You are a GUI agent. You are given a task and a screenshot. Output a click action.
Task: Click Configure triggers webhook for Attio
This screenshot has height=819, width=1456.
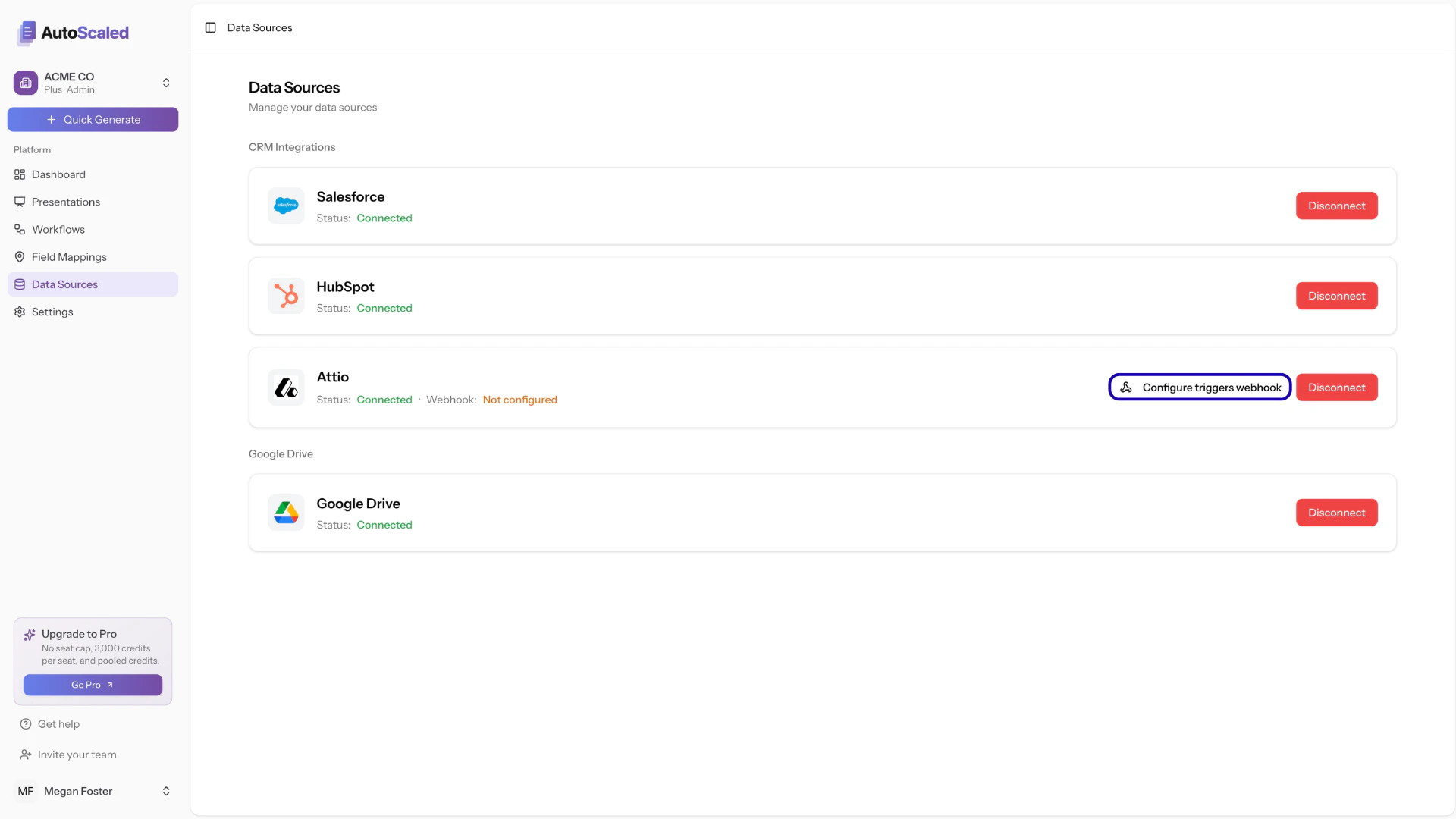[1199, 387]
